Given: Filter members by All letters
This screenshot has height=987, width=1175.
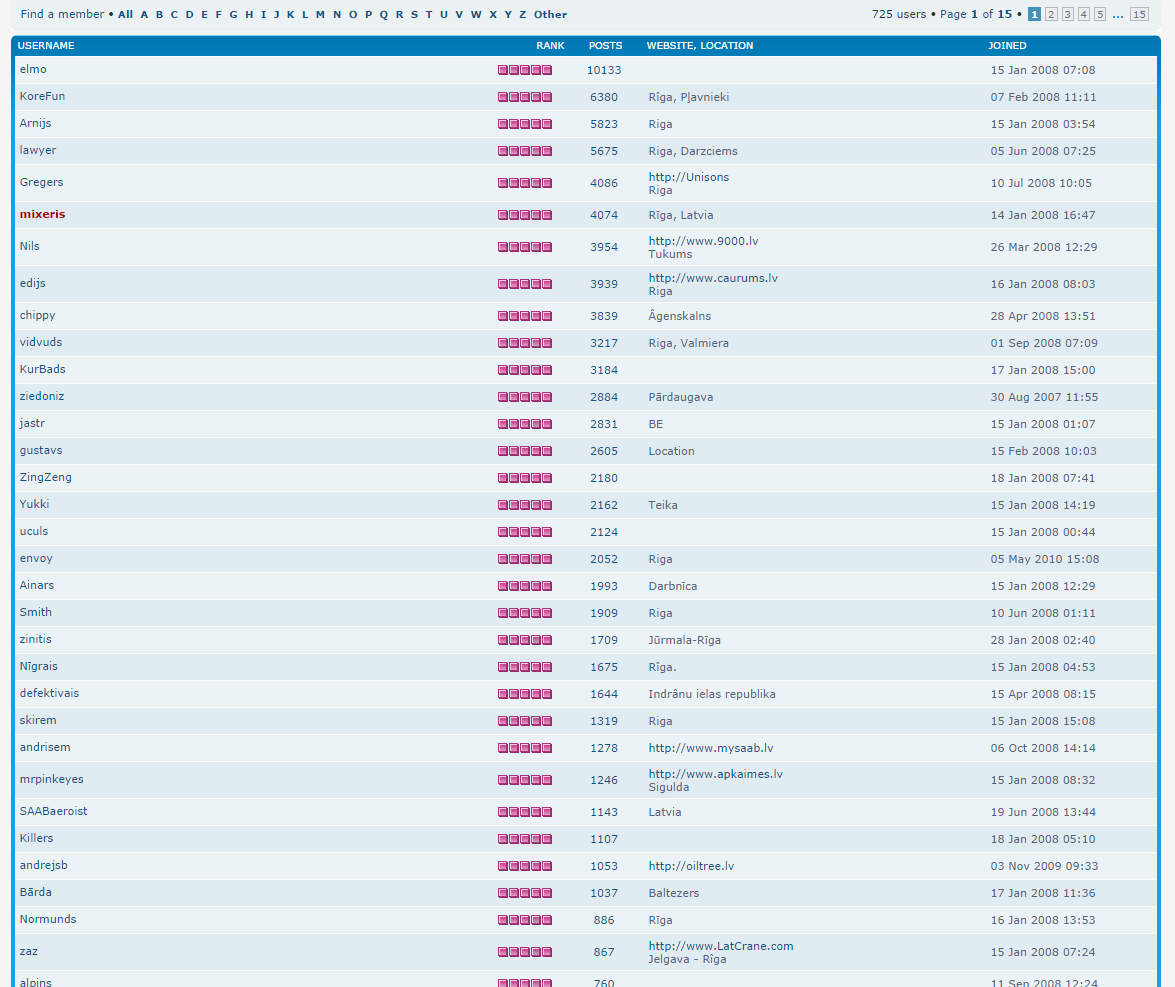Looking at the screenshot, I should [x=125, y=14].
